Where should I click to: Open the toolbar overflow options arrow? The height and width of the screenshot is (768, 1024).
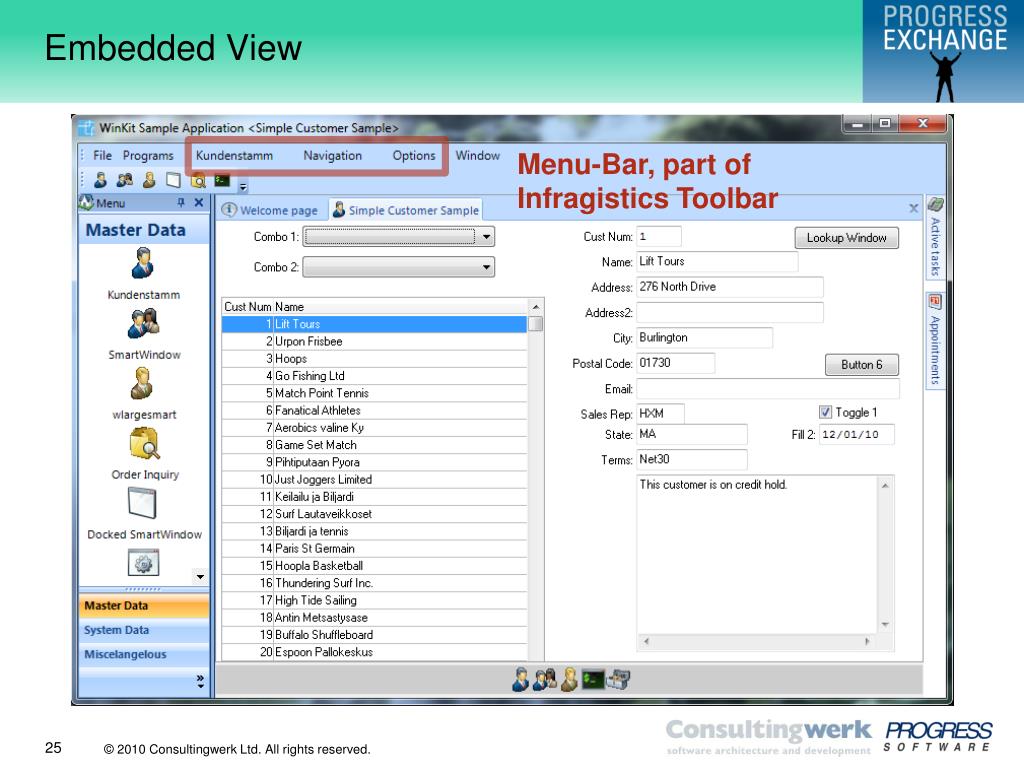[x=243, y=187]
